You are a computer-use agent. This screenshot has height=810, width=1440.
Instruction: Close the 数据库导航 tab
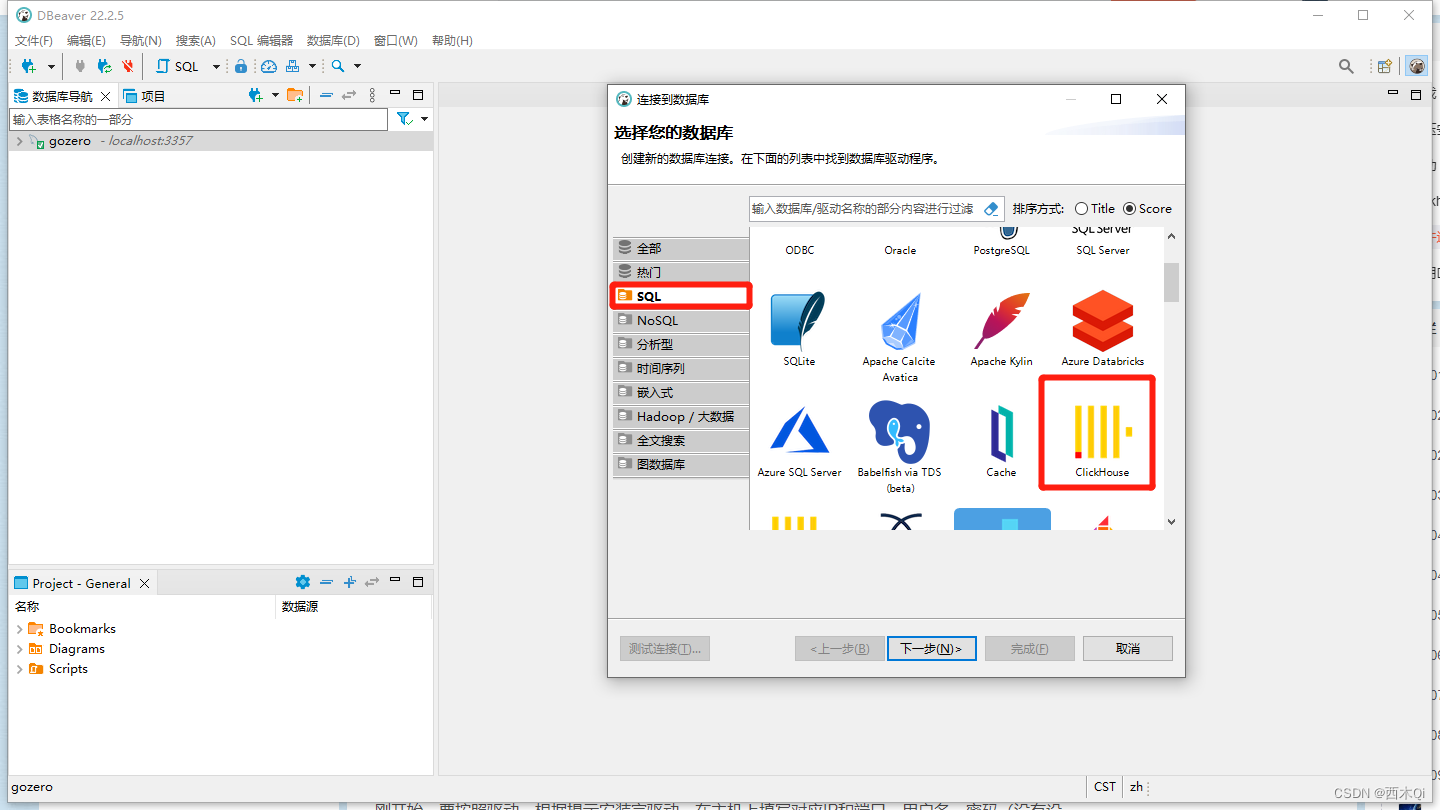coord(106,96)
